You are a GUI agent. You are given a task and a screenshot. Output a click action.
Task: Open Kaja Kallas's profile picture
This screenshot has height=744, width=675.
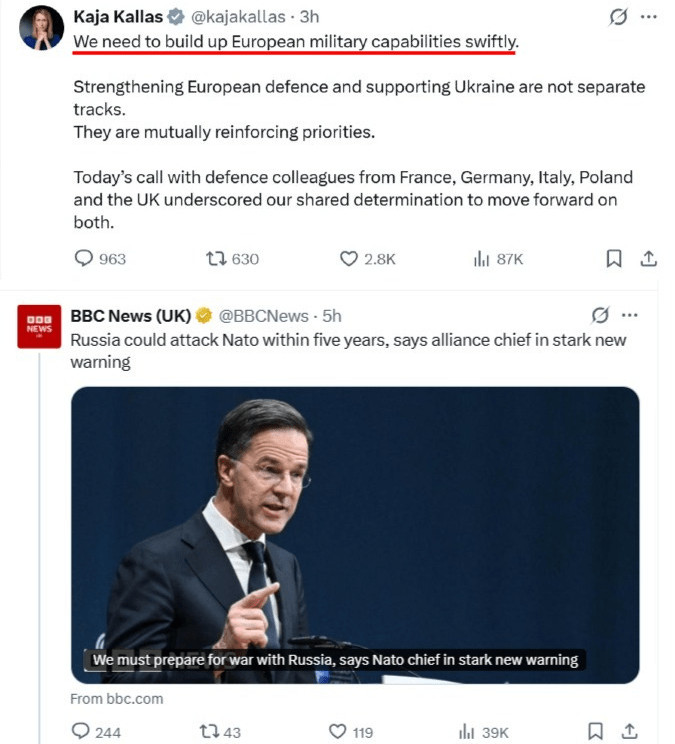[x=41, y=28]
